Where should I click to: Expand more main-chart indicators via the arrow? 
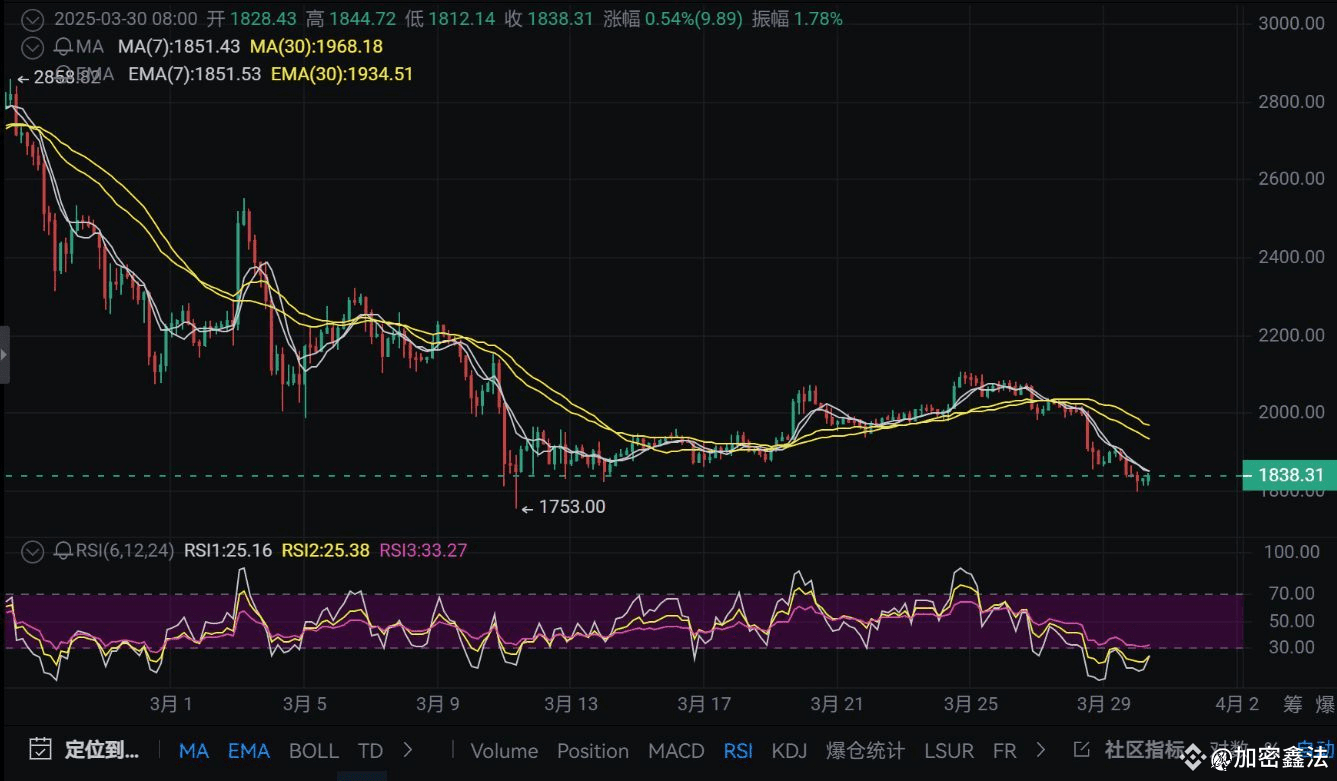click(x=408, y=750)
